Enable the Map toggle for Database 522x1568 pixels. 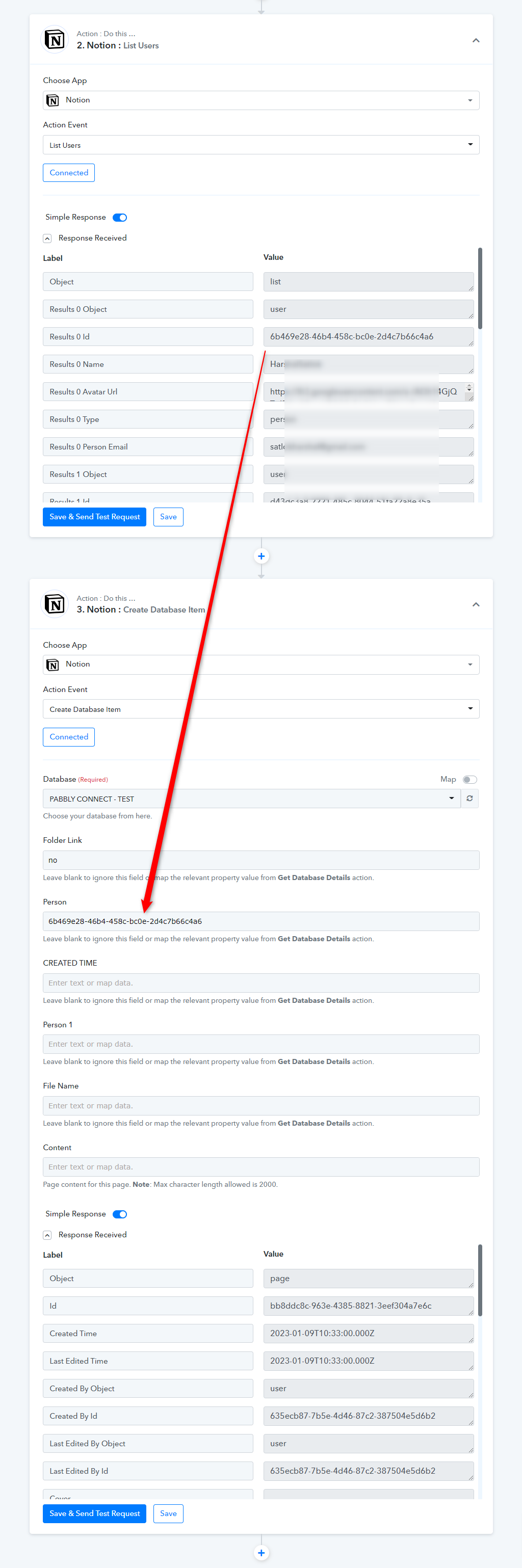point(469,779)
